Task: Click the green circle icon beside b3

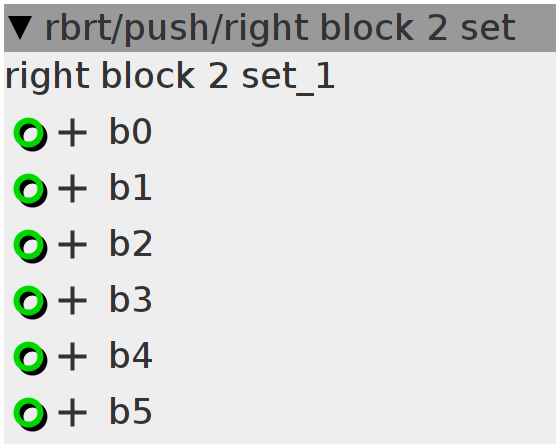Action: (30, 302)
